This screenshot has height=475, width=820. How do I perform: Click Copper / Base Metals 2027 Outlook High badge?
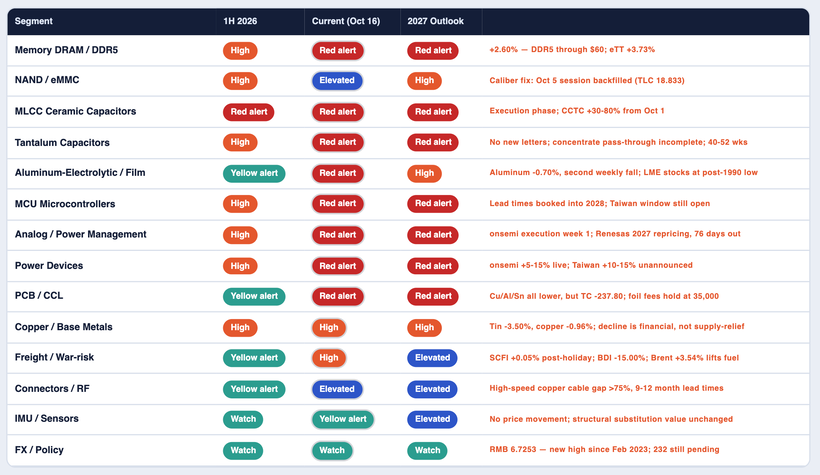tap(425, 327)
